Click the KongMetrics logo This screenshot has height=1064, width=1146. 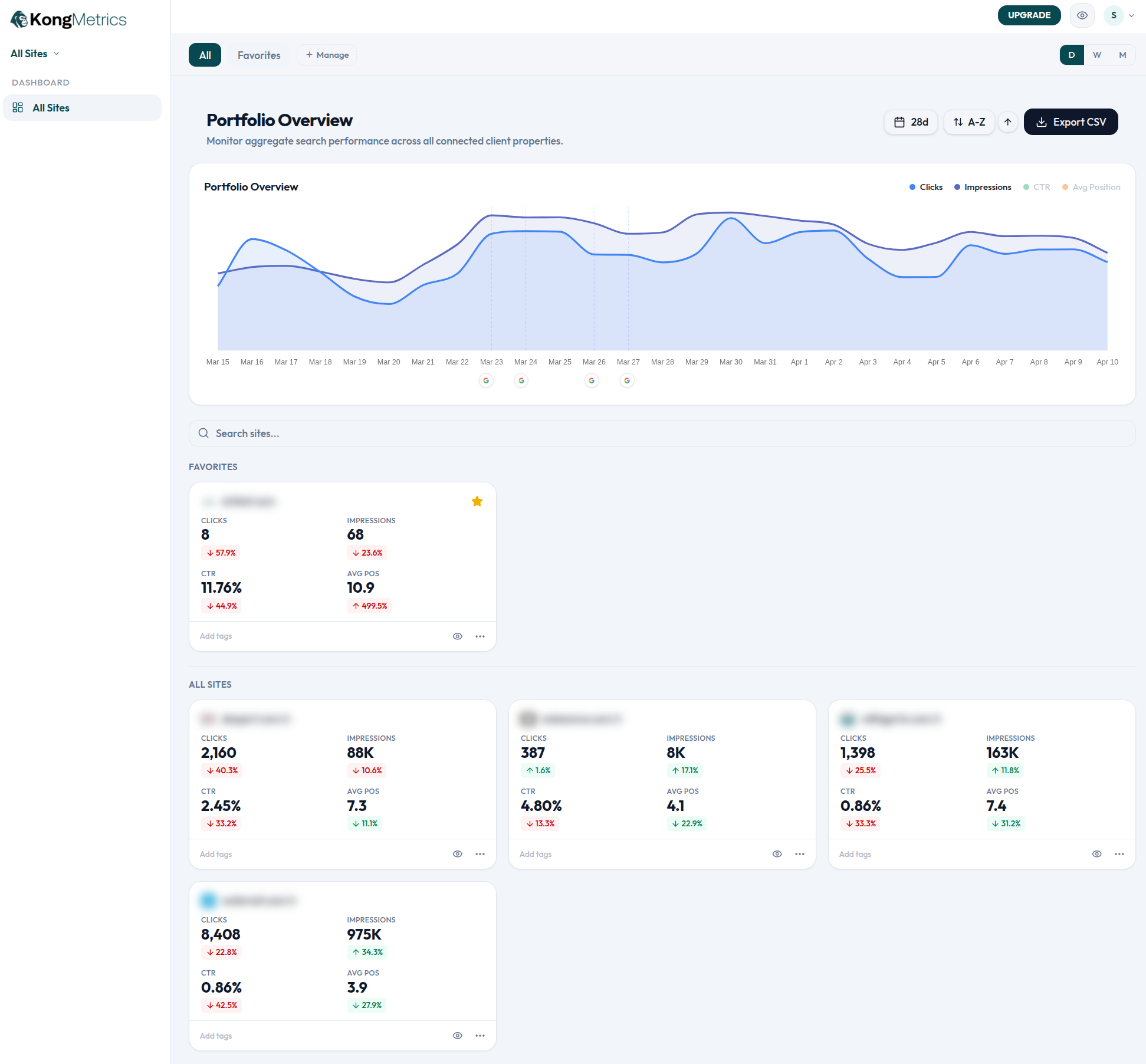pyautogui.click(x=68, y=19)
